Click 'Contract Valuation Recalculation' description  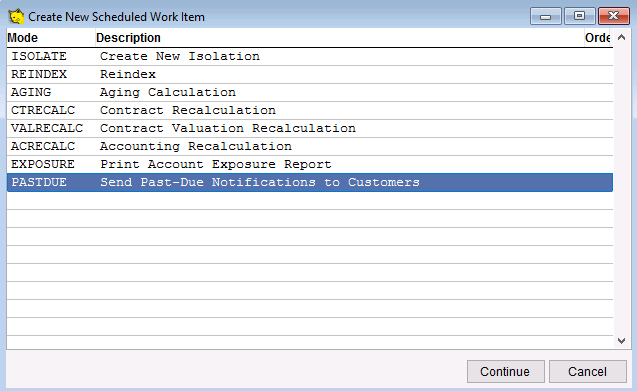pos(228,128)
